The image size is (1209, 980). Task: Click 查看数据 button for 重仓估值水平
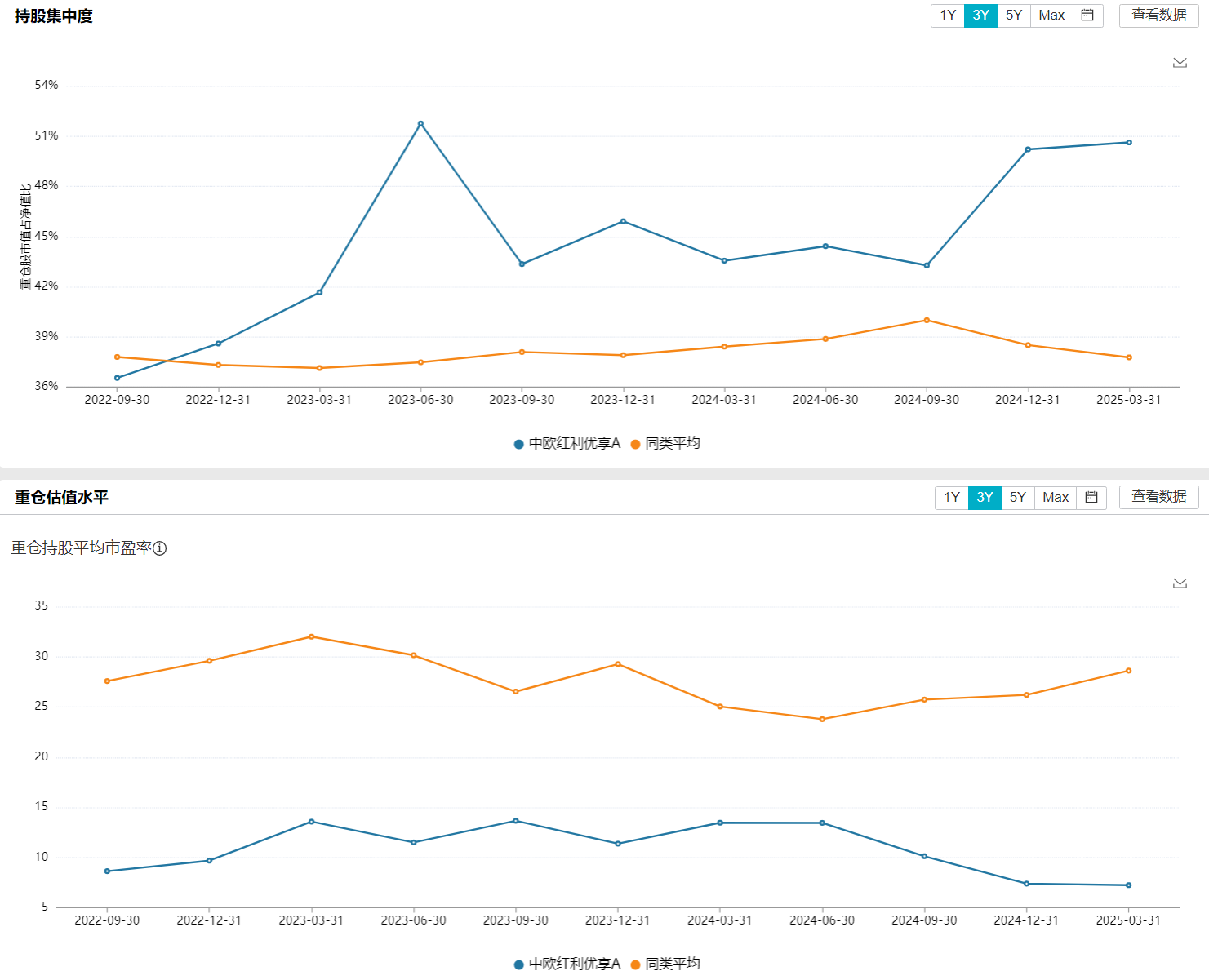click(x=1158, y=497)
